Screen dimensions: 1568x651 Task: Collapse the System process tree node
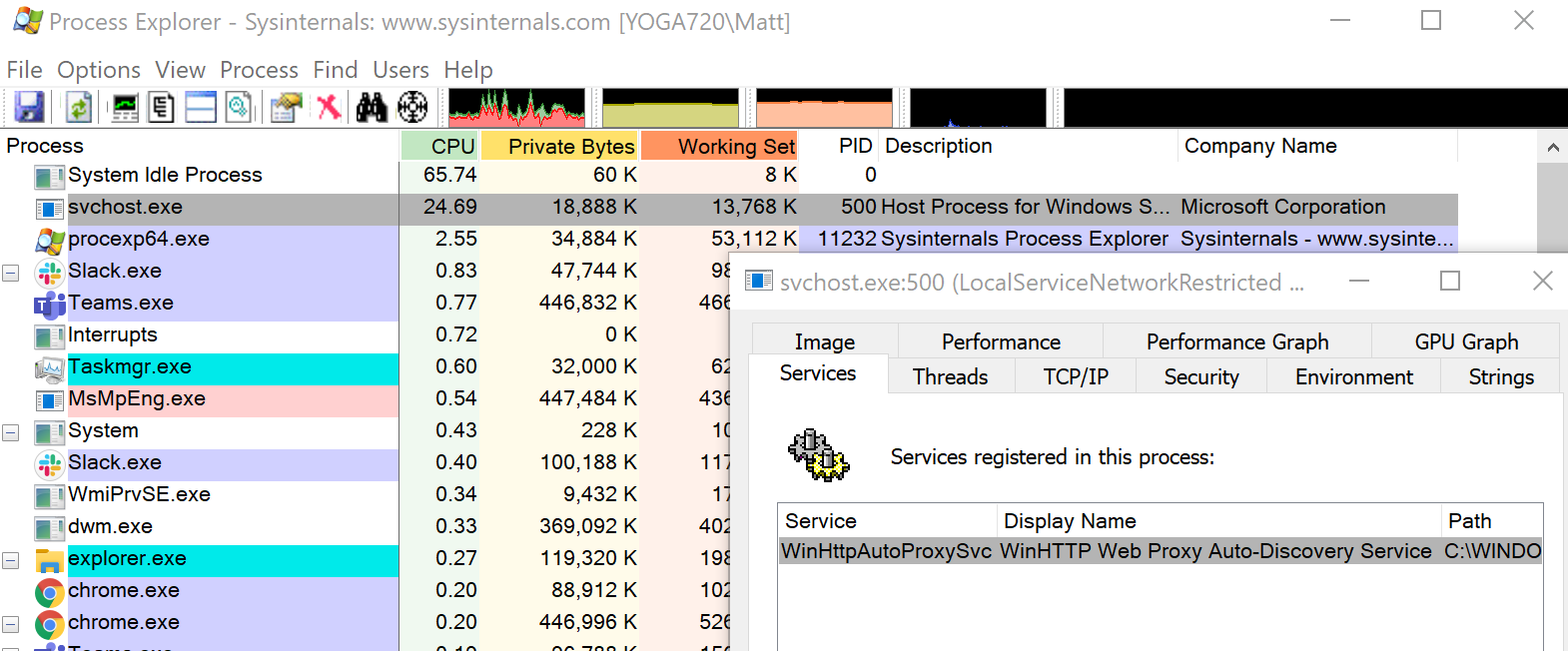pyautogui.click(x=11, y=432)
